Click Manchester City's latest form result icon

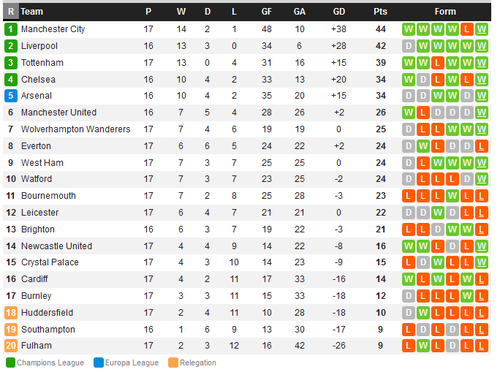click(481, 29)
